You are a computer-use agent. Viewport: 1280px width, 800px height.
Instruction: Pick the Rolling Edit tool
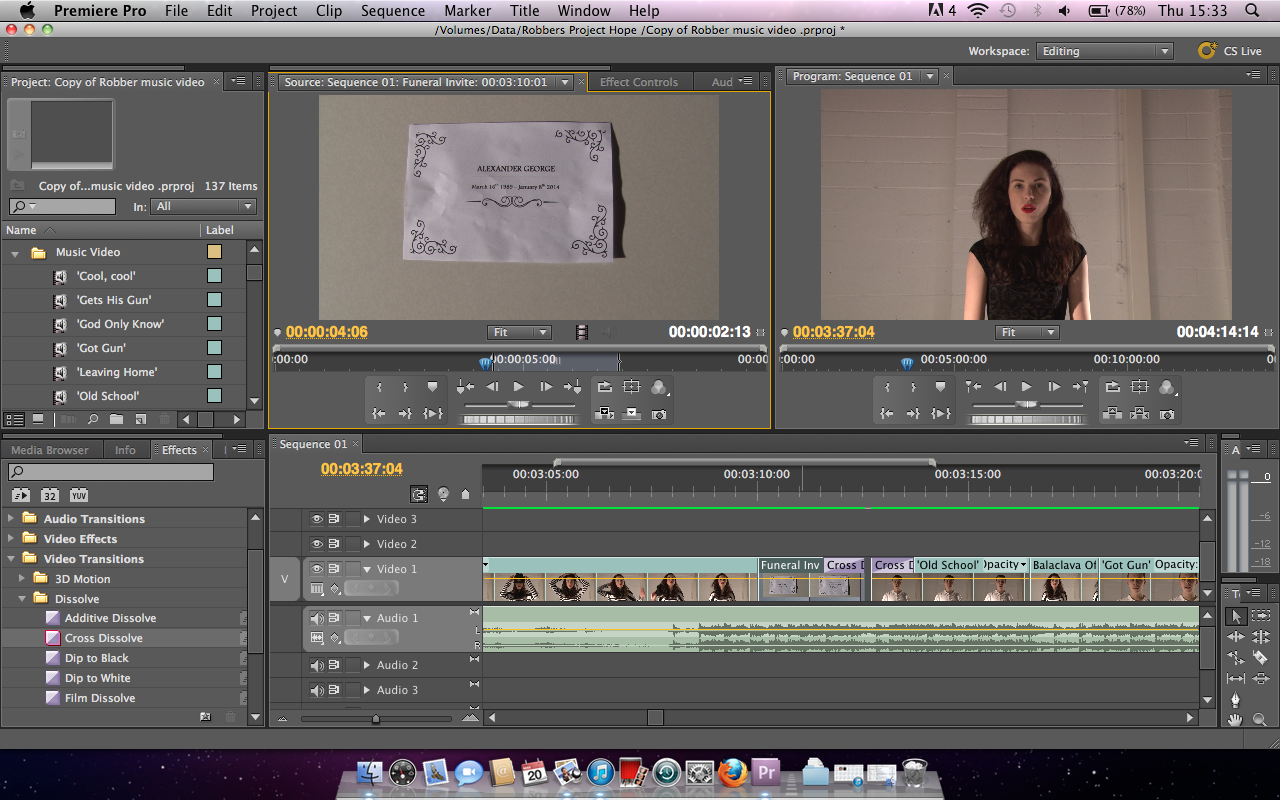[1260, 636]
